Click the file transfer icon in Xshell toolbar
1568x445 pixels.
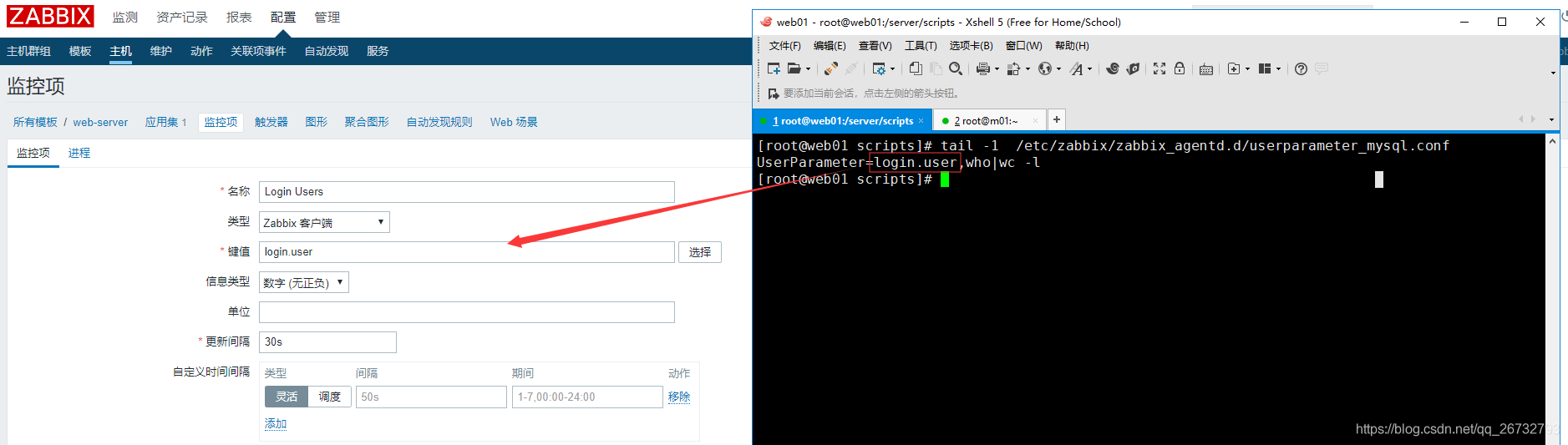(1013, 68)
